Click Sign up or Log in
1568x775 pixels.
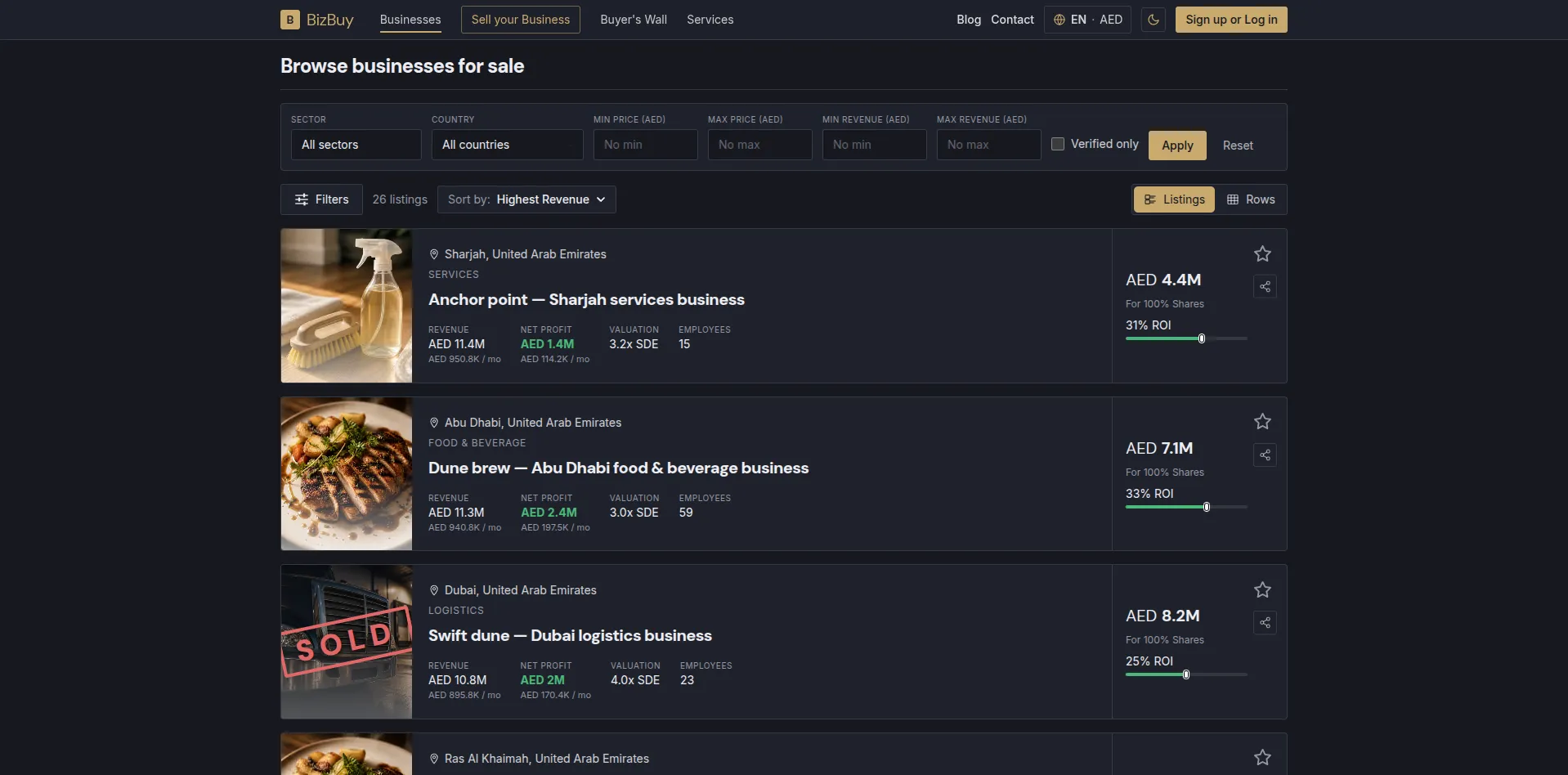click(1231, 20)
